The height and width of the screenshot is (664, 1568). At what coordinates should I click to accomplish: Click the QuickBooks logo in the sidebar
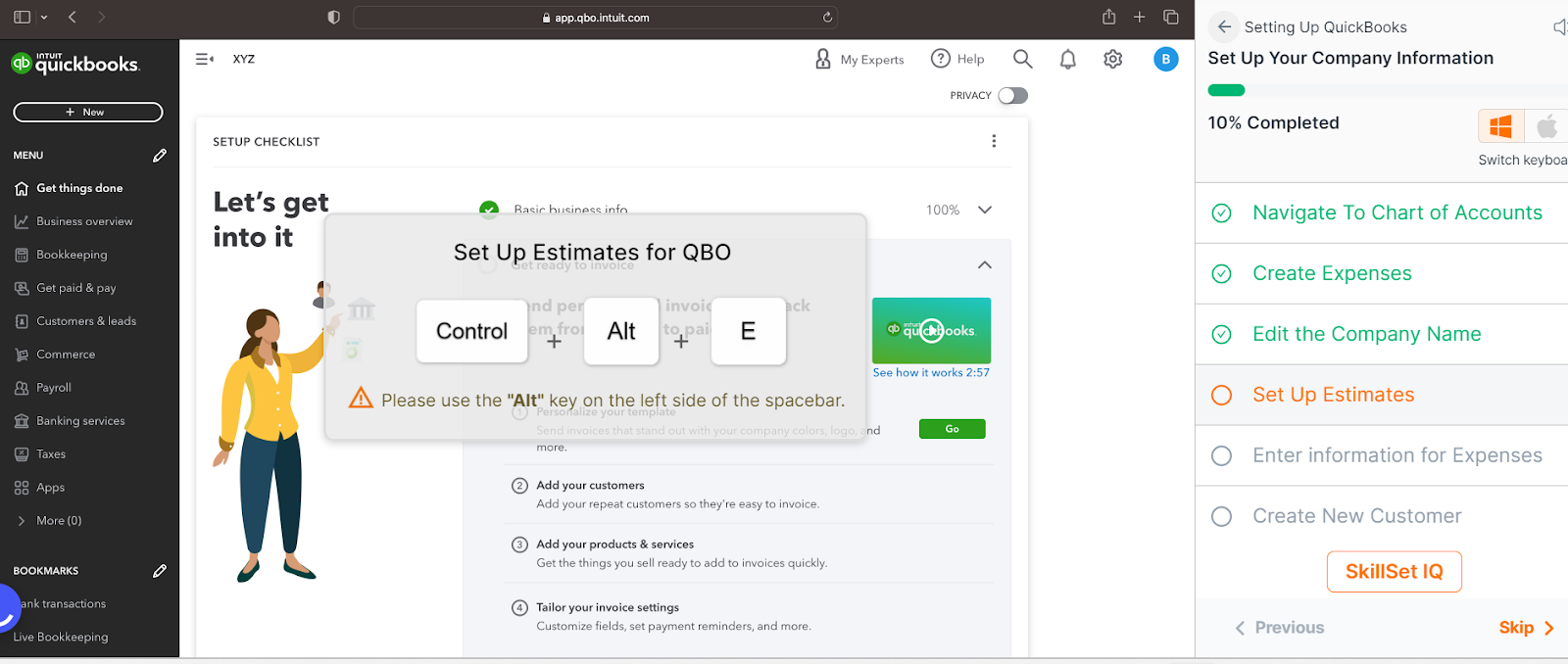75,64
